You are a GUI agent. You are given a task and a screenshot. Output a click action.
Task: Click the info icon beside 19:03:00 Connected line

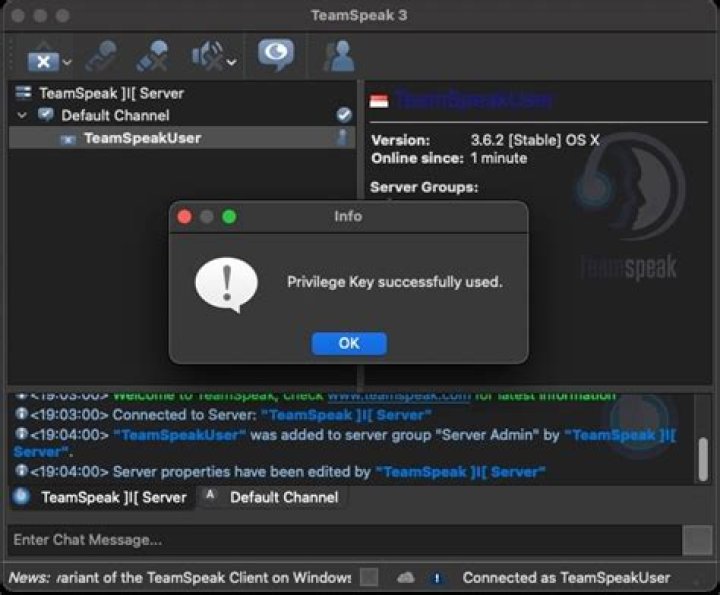coord(21,414)
